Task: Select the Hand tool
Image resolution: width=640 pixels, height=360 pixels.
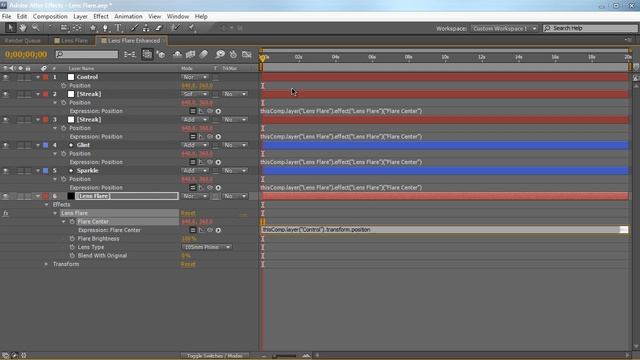Action: (x=23, y=28)
